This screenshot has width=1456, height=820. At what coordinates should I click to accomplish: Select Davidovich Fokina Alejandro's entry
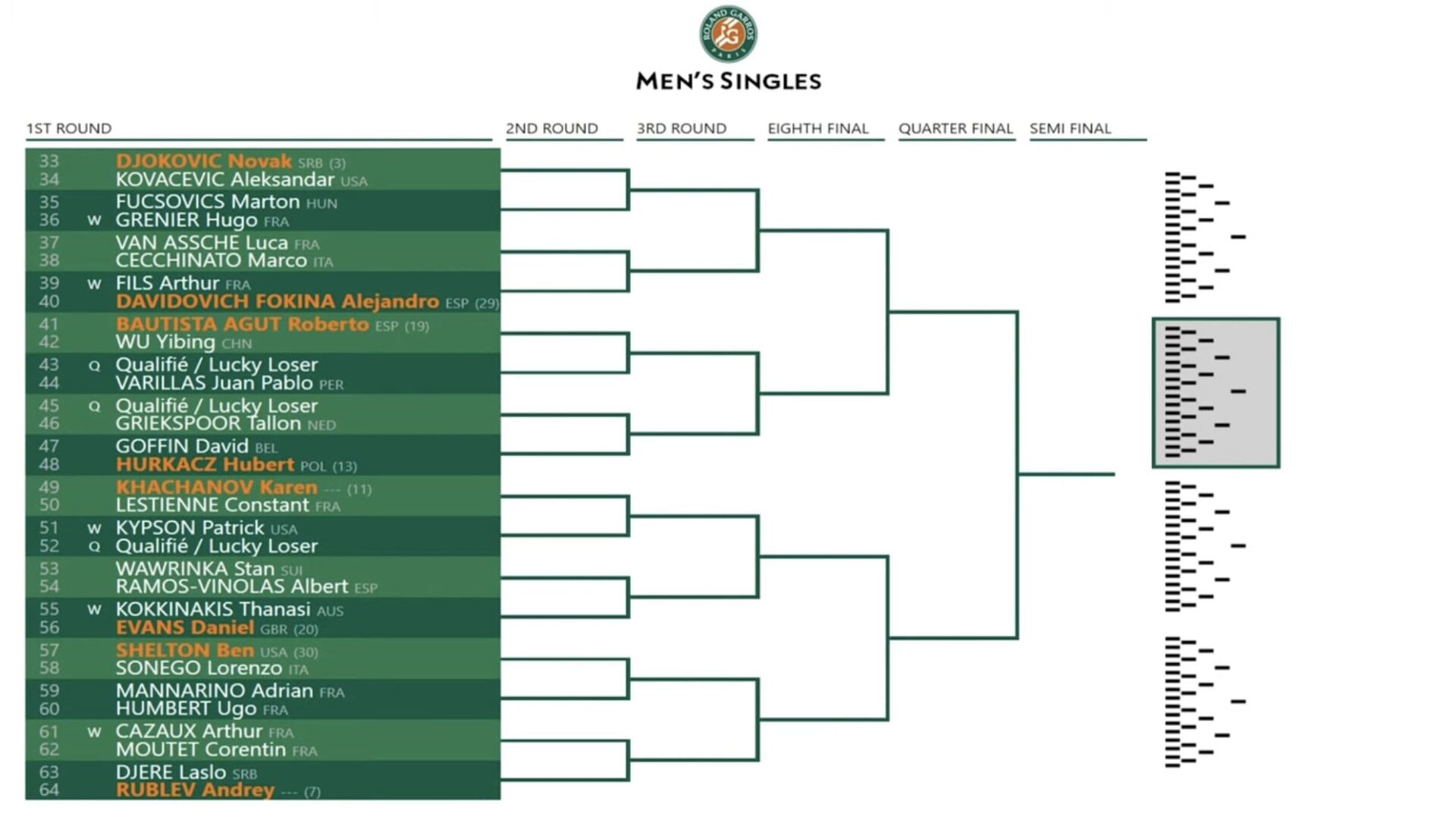tap(277, 301)
